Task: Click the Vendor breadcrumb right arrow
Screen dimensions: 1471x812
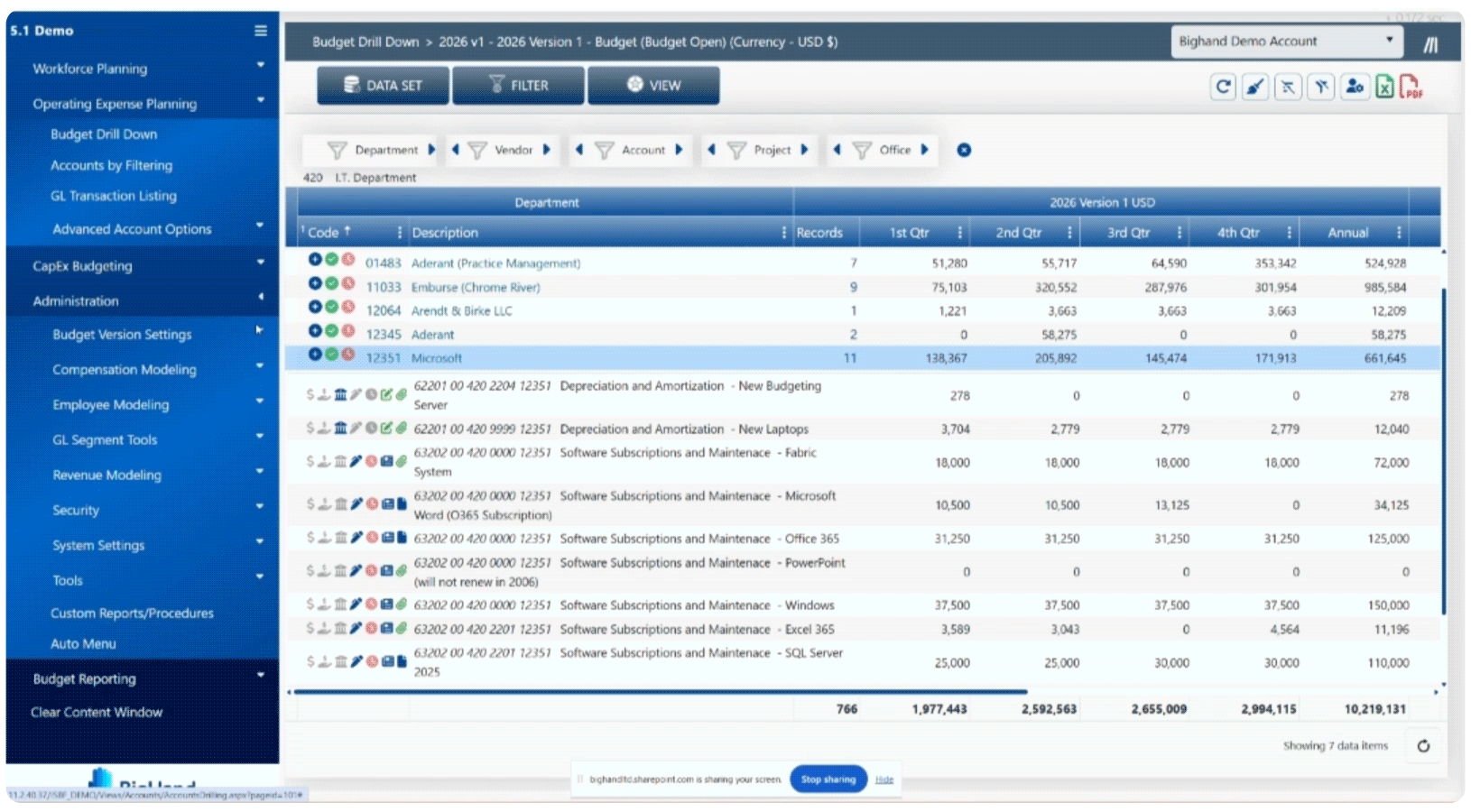Action: 547,150
